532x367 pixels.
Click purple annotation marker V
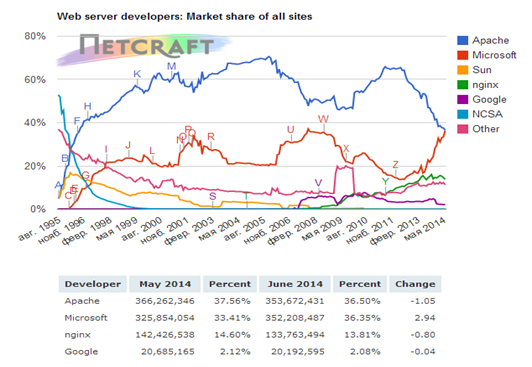318,183
